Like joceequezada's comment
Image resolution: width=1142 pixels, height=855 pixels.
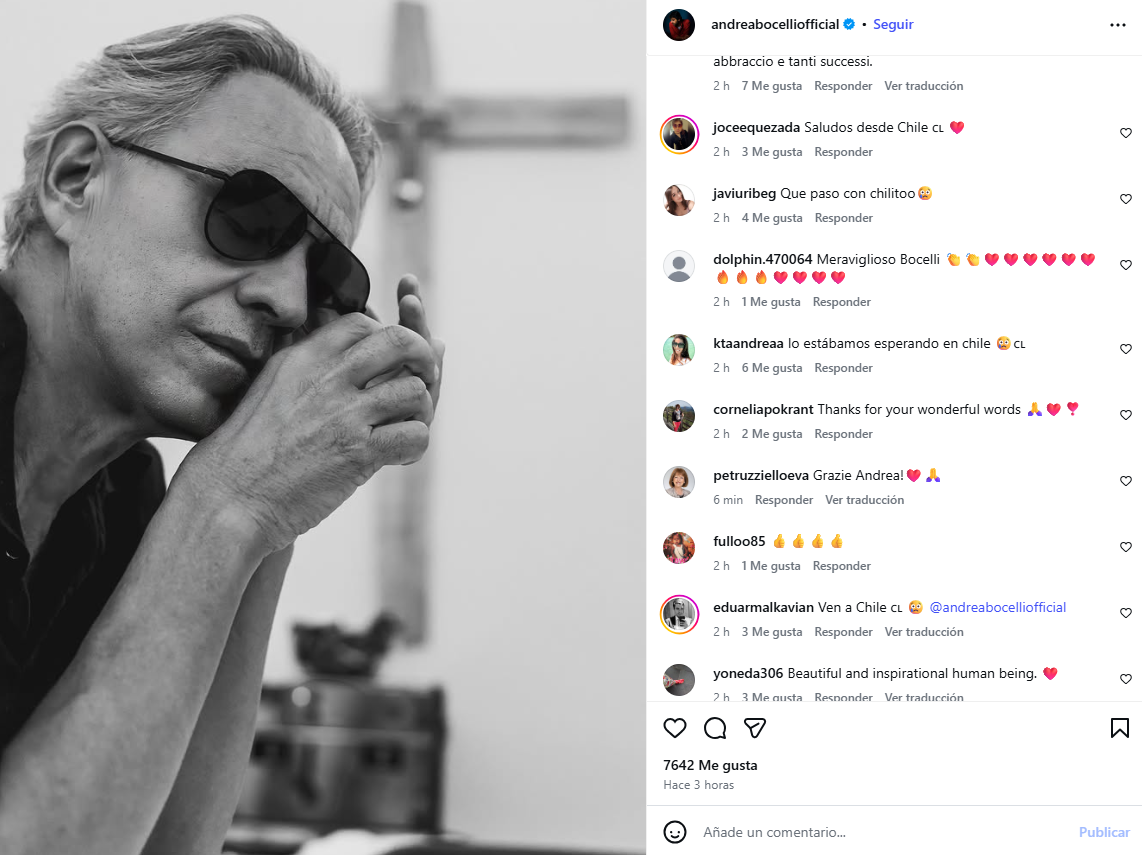click(1125, 133)
